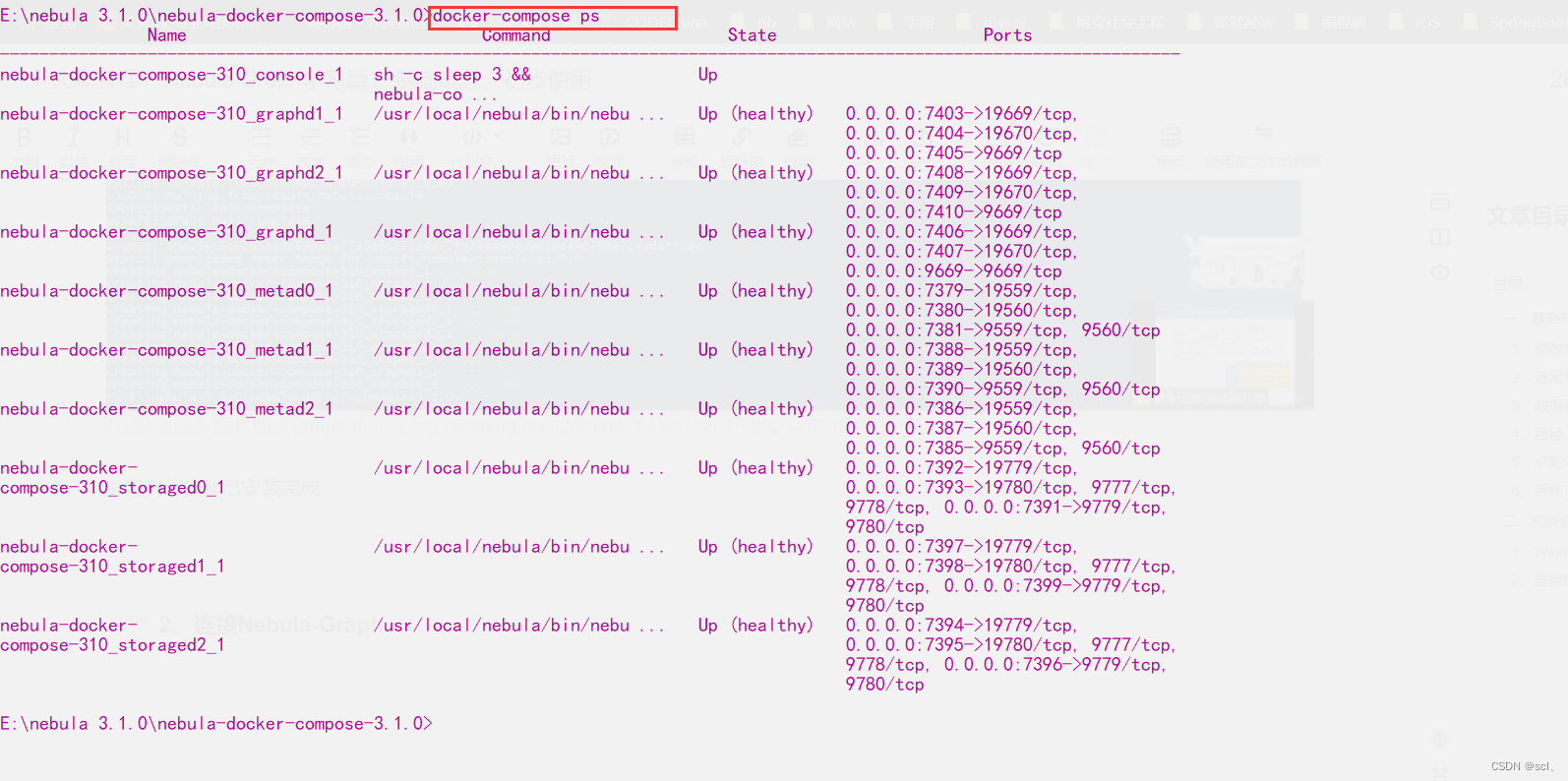Click "Up (healthy)" in the storaged2_1 row
Image resolution: width=1568 pixels, height=781 pixels.
(x=755, y=626)
